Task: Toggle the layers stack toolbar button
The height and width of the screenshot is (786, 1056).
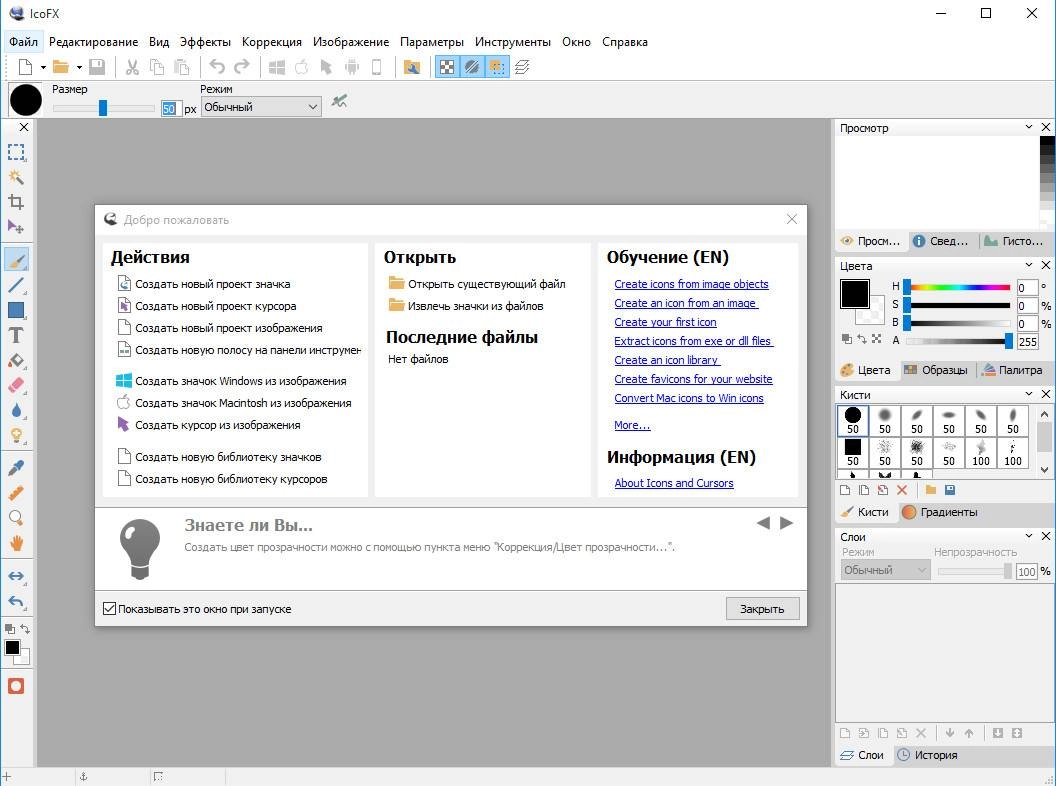Action: click(522, 67)
